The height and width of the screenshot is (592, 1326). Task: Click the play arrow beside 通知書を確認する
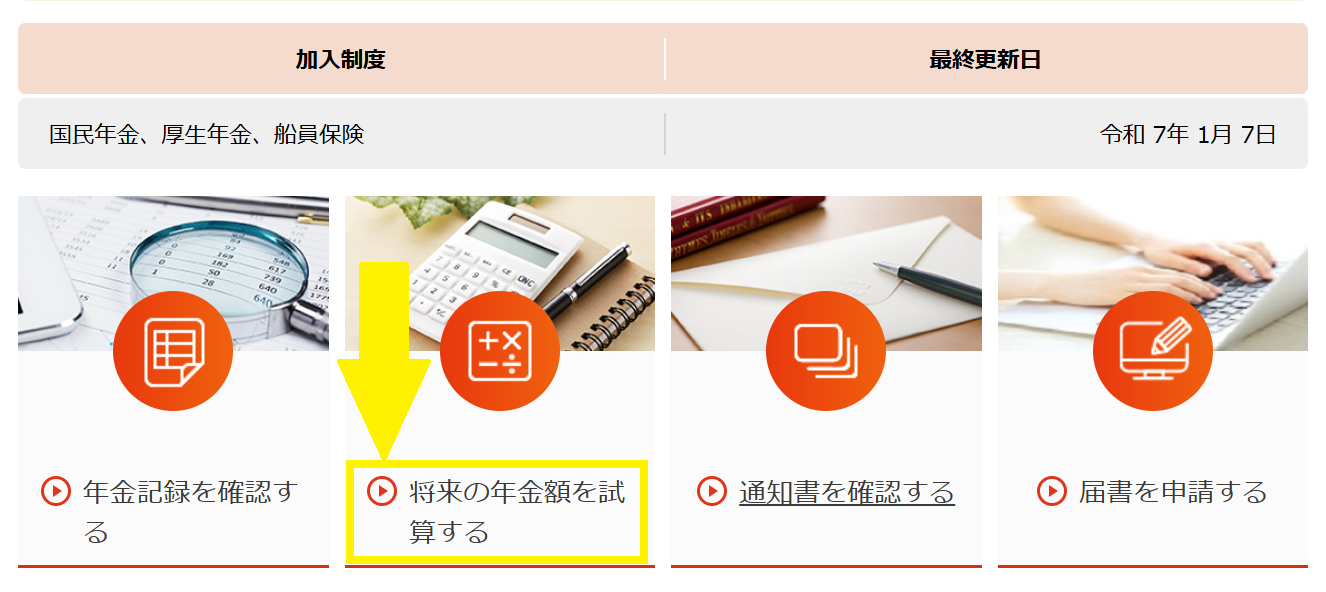[711, 492]
